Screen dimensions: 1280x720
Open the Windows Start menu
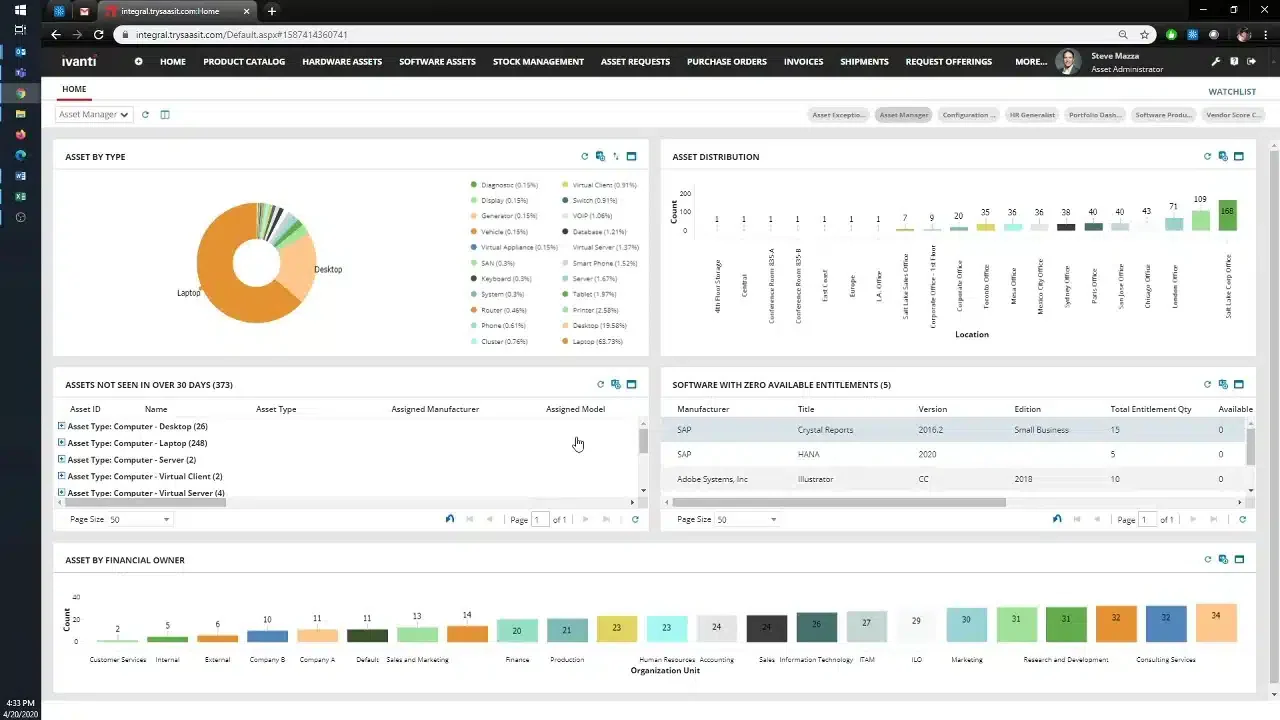[20, 10]
